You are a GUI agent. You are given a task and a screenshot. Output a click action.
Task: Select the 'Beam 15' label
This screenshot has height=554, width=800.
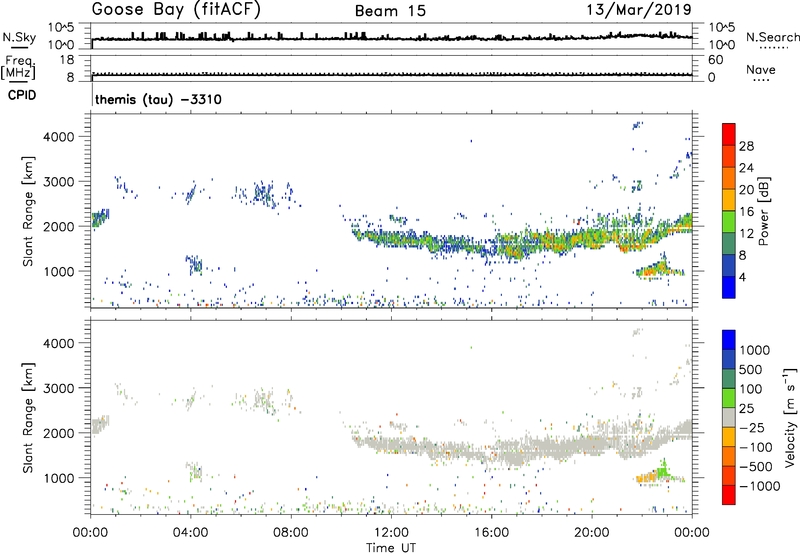tap(390, 11)
